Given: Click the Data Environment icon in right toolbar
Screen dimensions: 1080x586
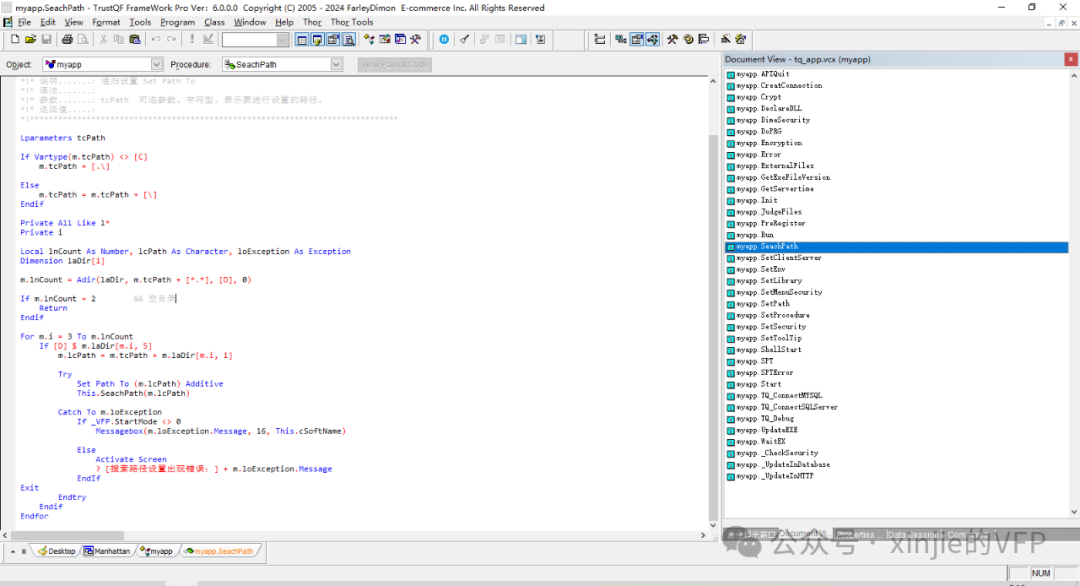Looking at the screenshot, I should (x=621, y=40).
